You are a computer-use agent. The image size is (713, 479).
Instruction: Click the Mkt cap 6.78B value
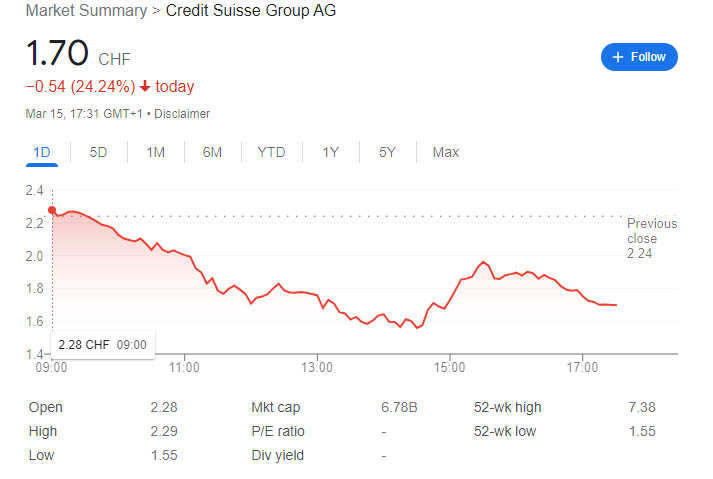[400, 408]
